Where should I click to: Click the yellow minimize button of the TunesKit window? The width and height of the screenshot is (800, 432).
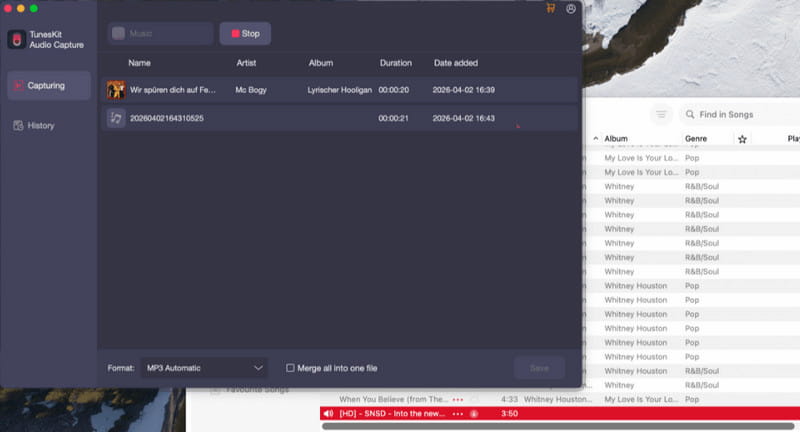(x=20, y=8)
